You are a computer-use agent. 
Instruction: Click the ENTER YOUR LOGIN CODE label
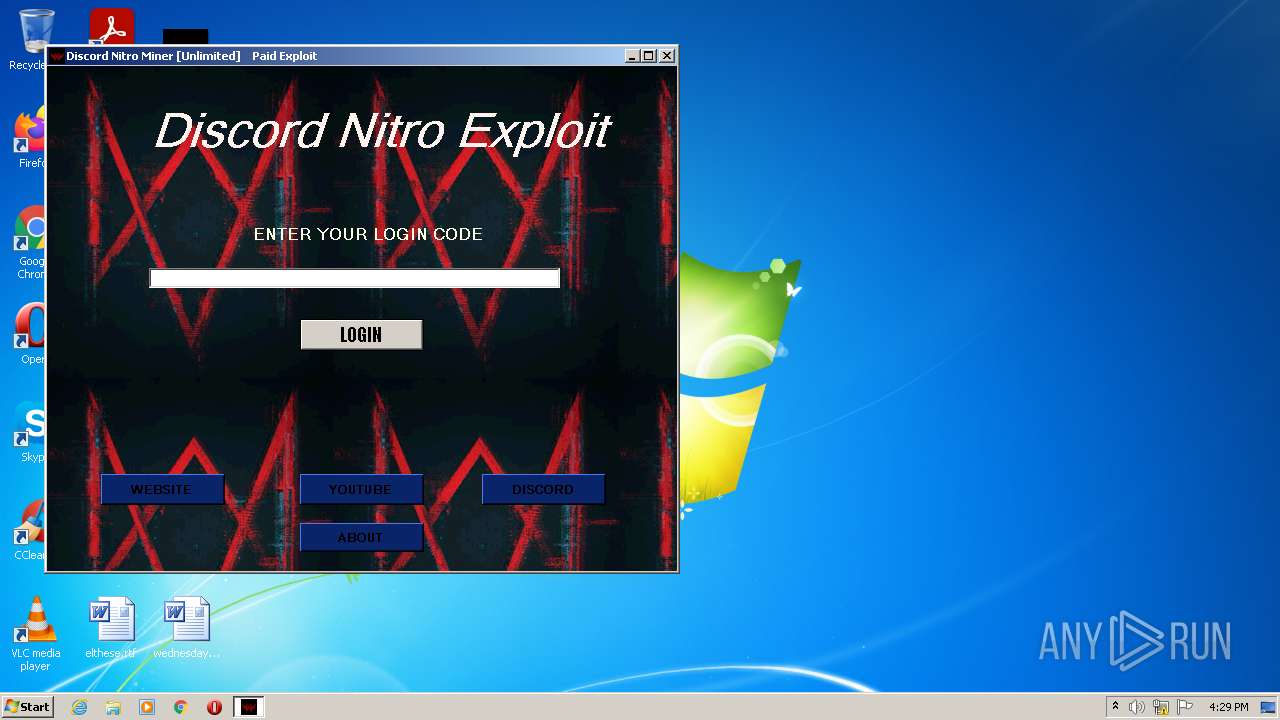tap(368, 234)
